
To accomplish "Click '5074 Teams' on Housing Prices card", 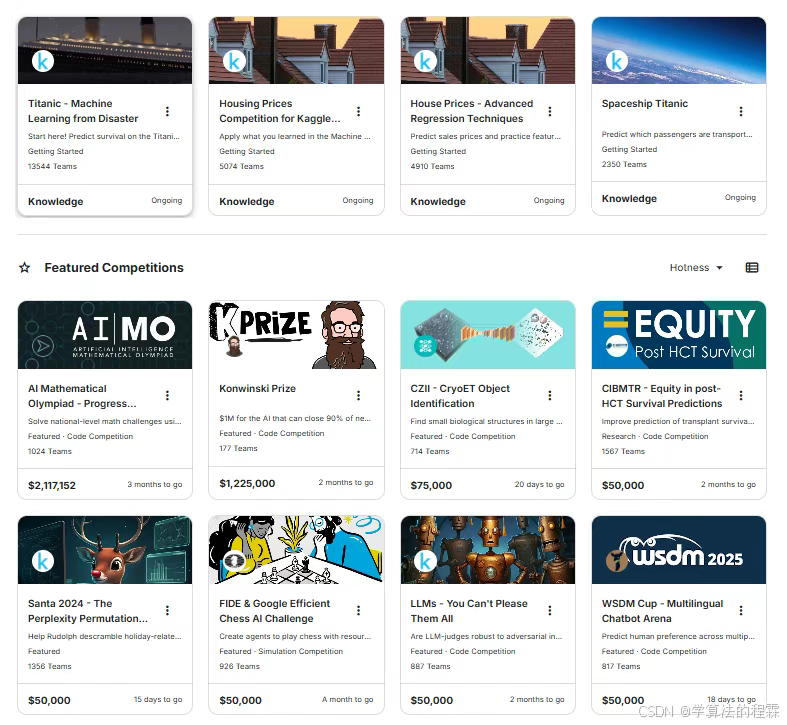I will coord(241,166).
